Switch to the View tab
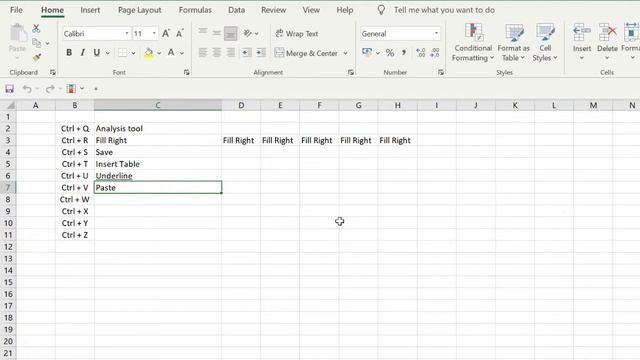Viewport: 640px width, 360px height. point(311,10)
